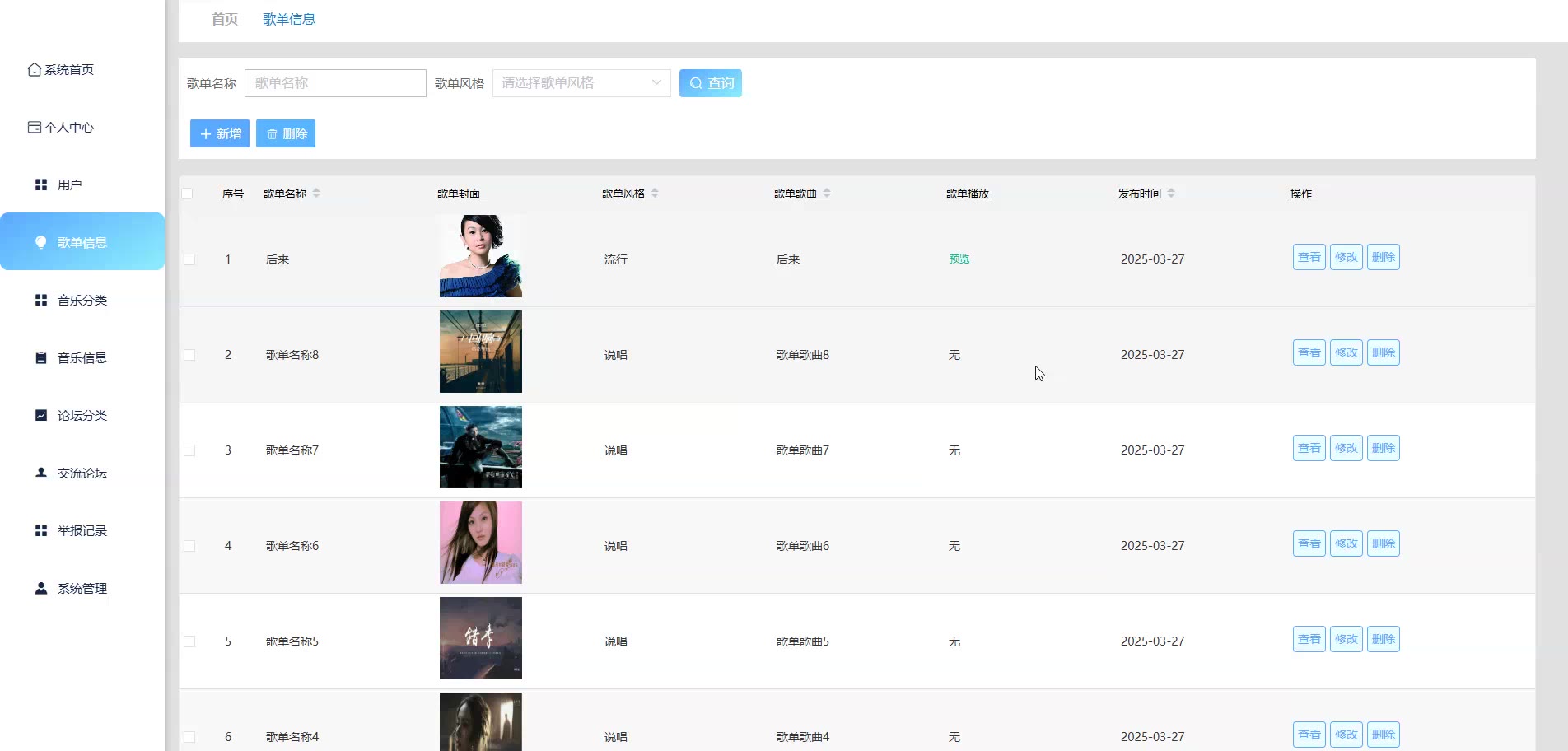Delete the 歌单名称8 row
The width and height of the screenshot is (1568, 751).
1384,352
